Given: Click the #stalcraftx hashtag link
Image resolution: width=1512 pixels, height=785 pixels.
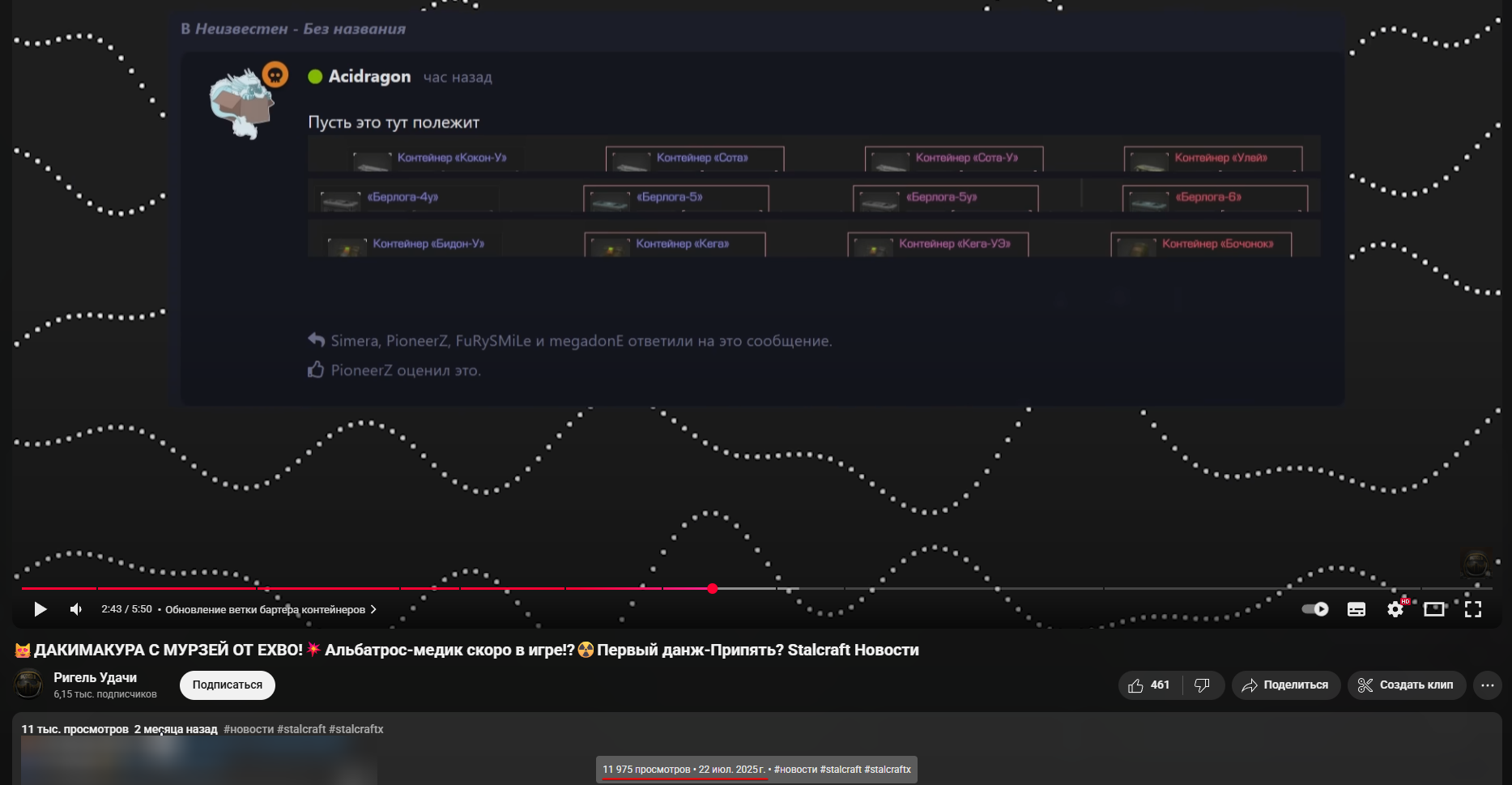Looking at the screenshot, I should coord(356,729).
